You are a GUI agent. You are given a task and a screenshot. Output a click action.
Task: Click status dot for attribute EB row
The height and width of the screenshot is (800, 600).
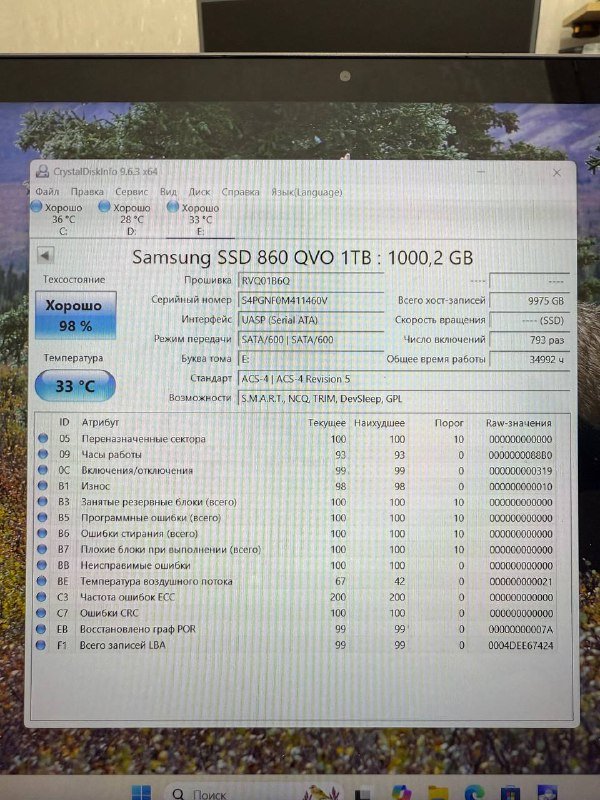(41, 629)
